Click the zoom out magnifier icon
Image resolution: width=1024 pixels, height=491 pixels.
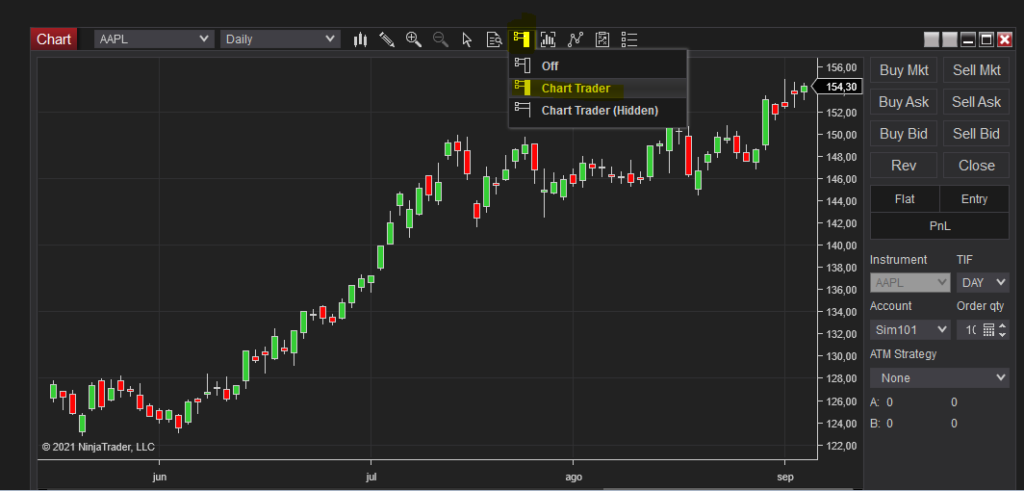(x=441, y=40)
